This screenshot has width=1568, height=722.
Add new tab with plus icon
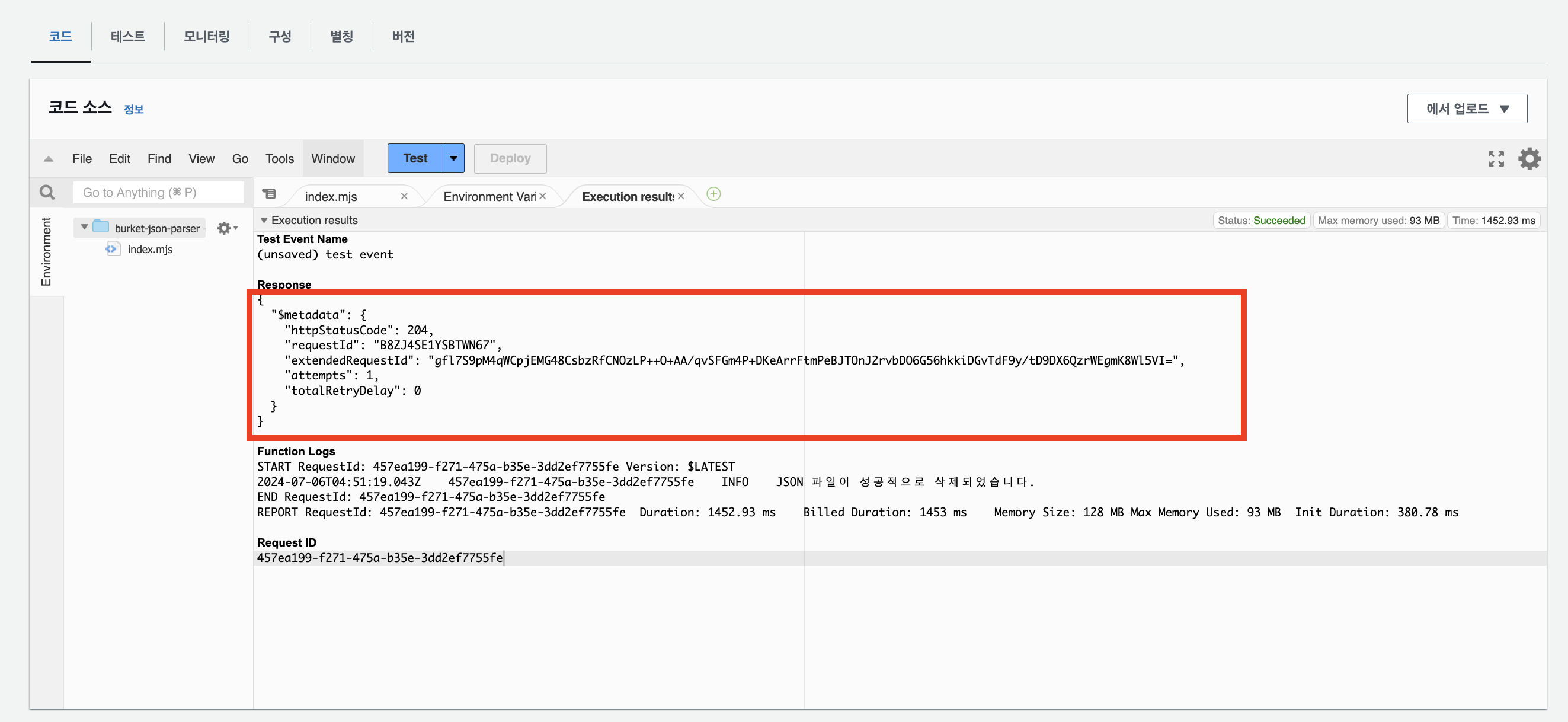713,194
